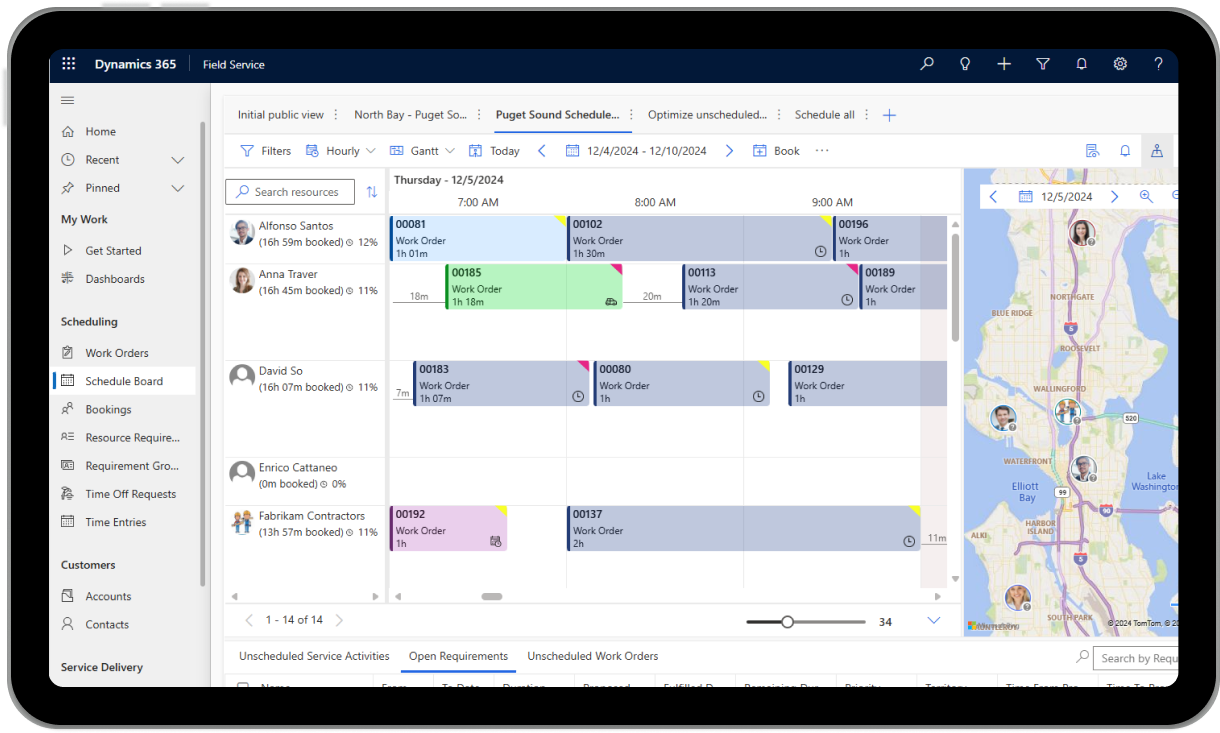Expand the Pinned section

[x=178, y=188]
